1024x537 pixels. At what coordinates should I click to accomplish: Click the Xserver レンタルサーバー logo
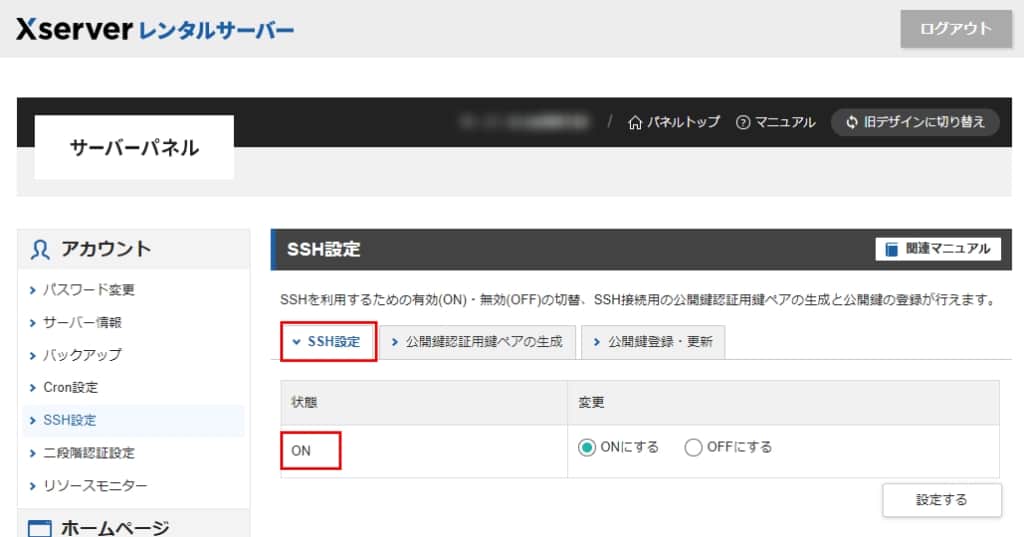(x=155, y=29)
